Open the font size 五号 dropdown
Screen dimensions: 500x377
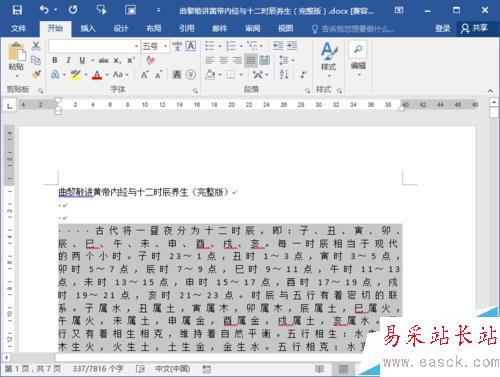[x=166, y=46]
